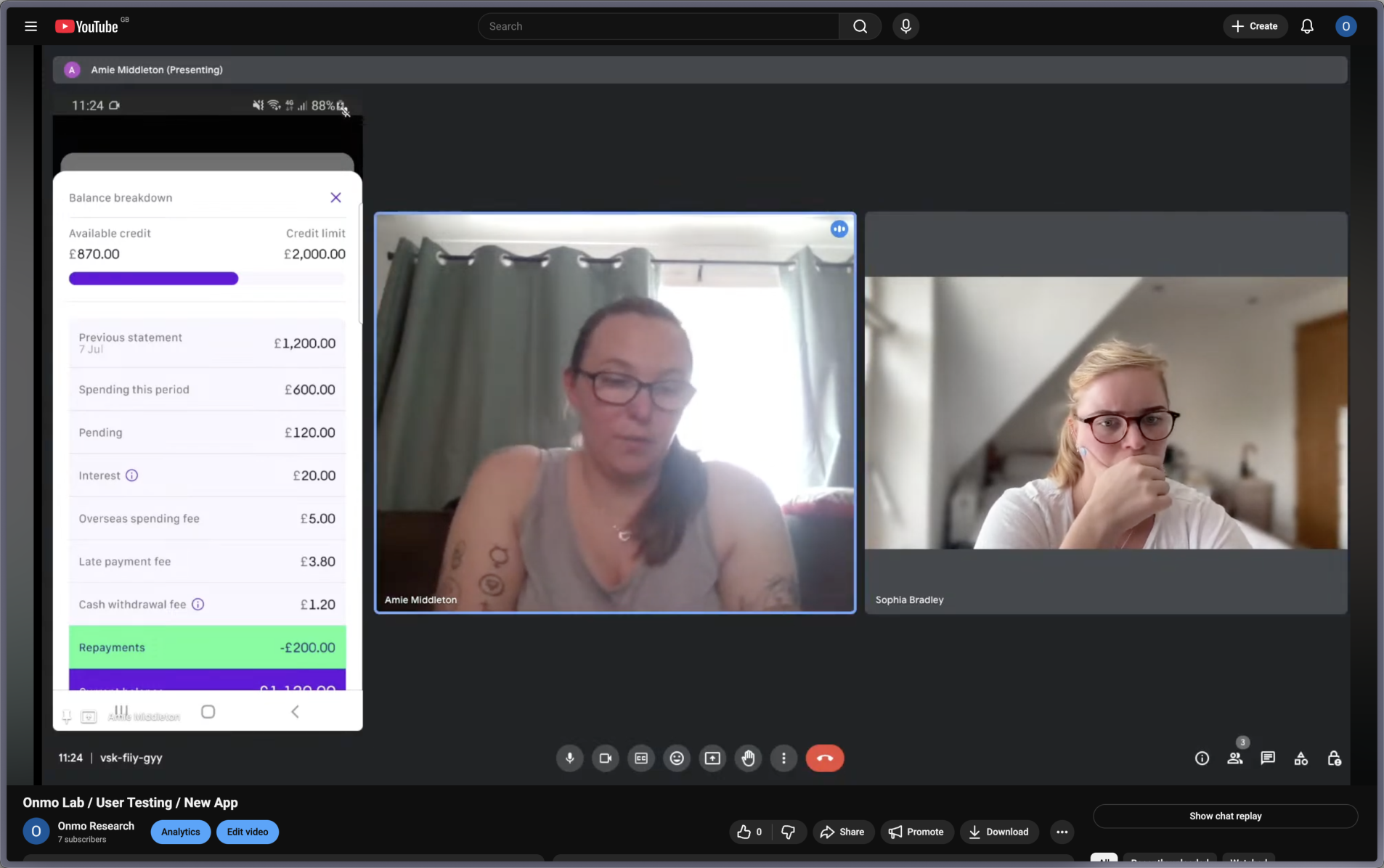1384x868 pixels.
Task: Toggle the meeting microphone button
Action: (570, 758)
